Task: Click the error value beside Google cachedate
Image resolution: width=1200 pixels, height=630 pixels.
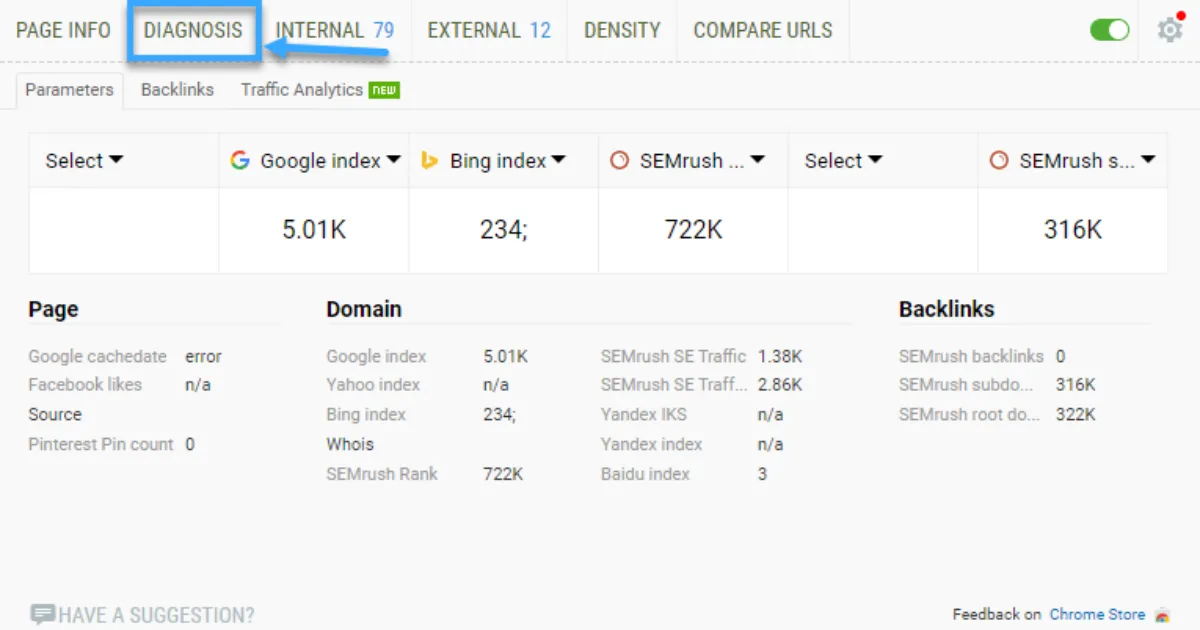Action: click(203, 356)
